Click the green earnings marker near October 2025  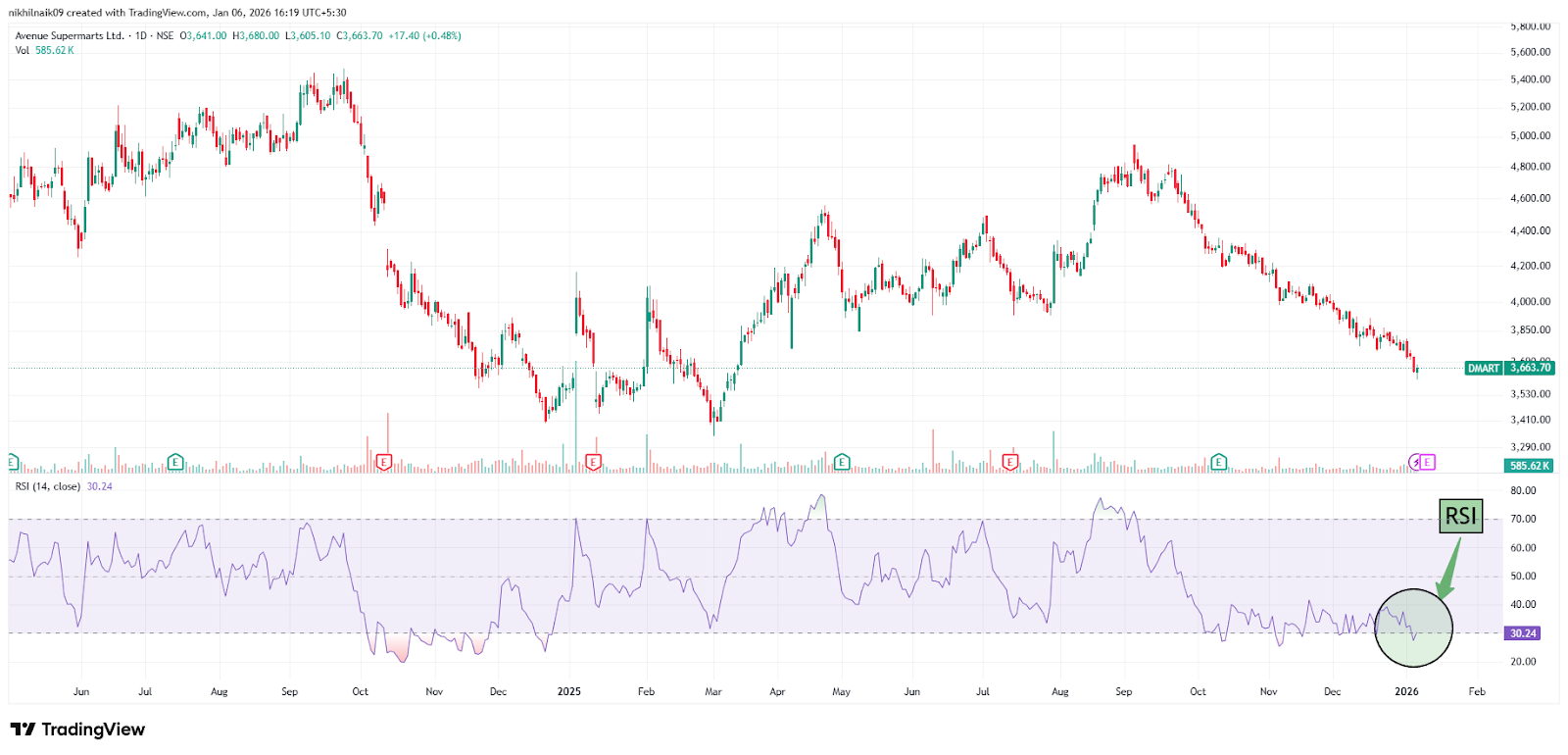point(1218,462)
